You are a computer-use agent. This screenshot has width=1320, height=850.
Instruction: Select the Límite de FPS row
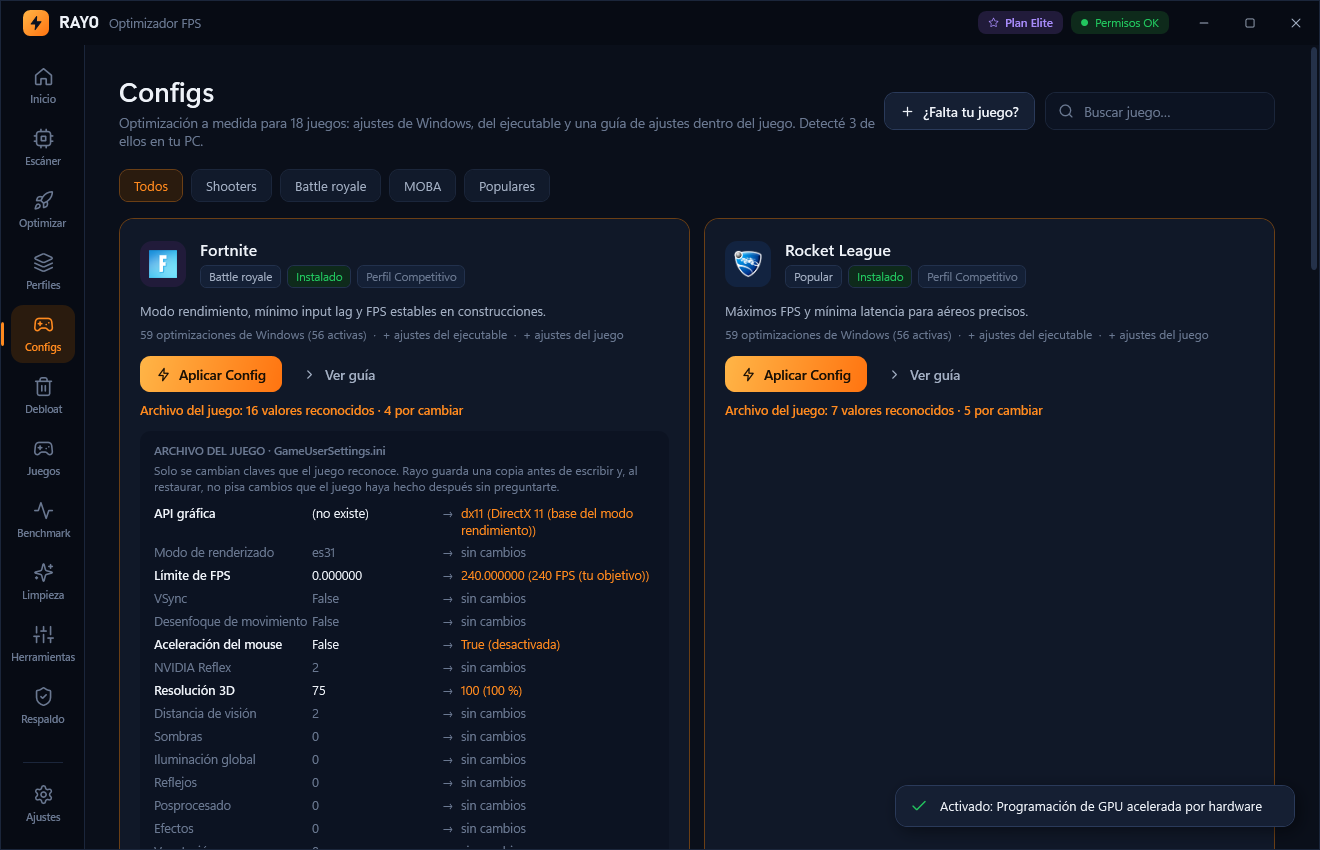coord(404,576)
